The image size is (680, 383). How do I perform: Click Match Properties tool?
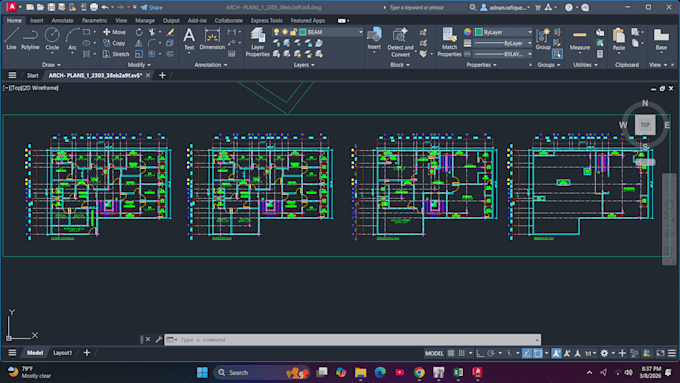tap(449, 42)
